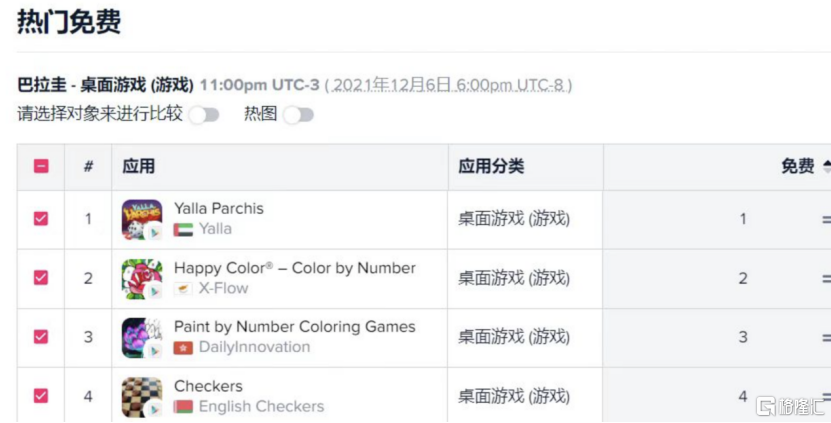Turn on the 热图 heatmap toggle
Screen dimensions: 831x423
(x=298, y=115)
